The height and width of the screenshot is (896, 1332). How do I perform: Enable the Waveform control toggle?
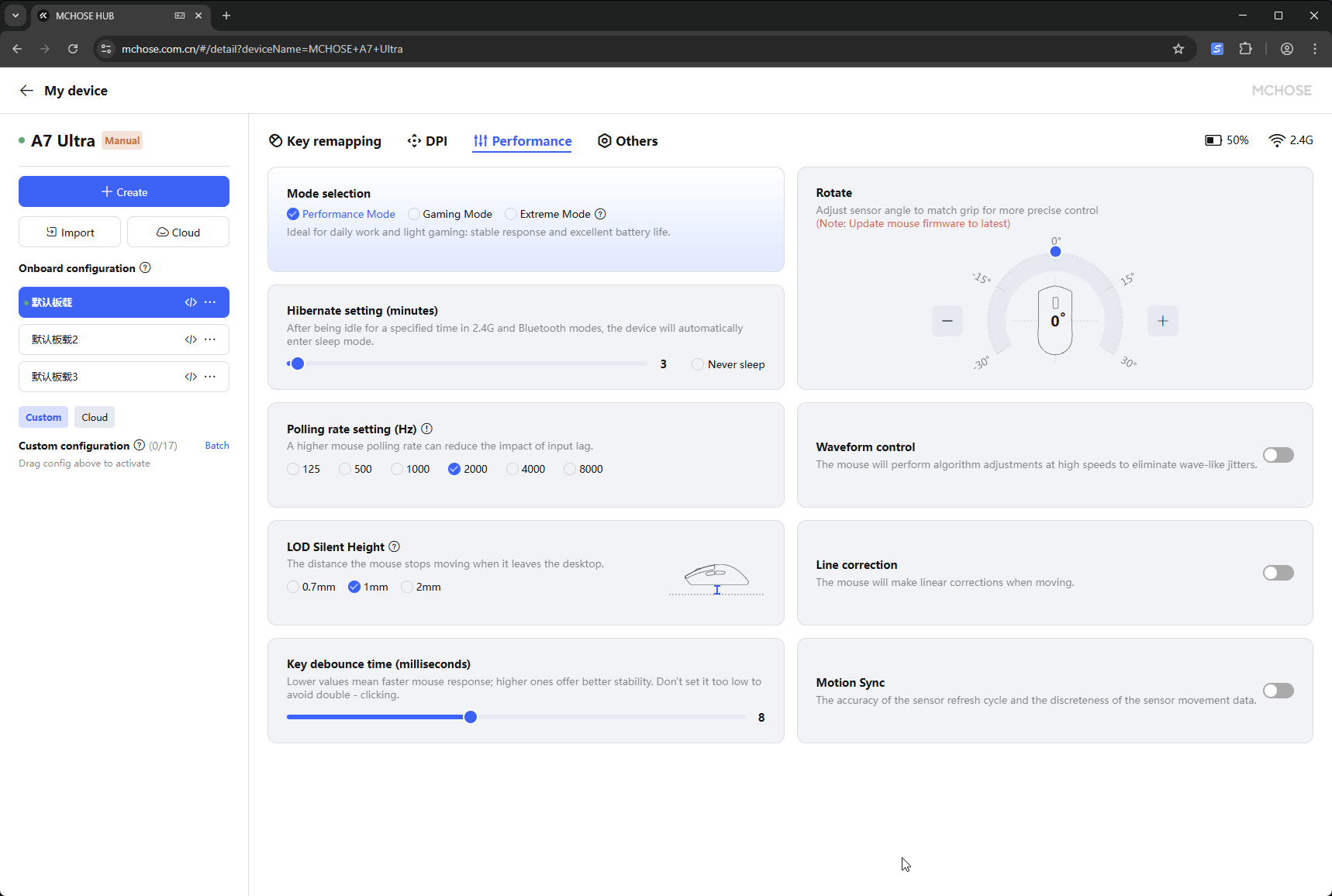pyautogui.click(x=1278, y=455)
